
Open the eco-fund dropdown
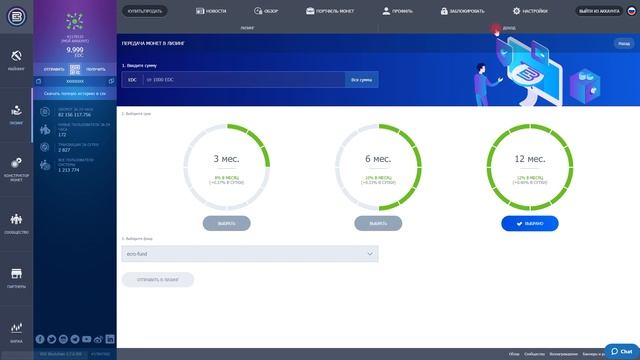[x=250, y=253]
